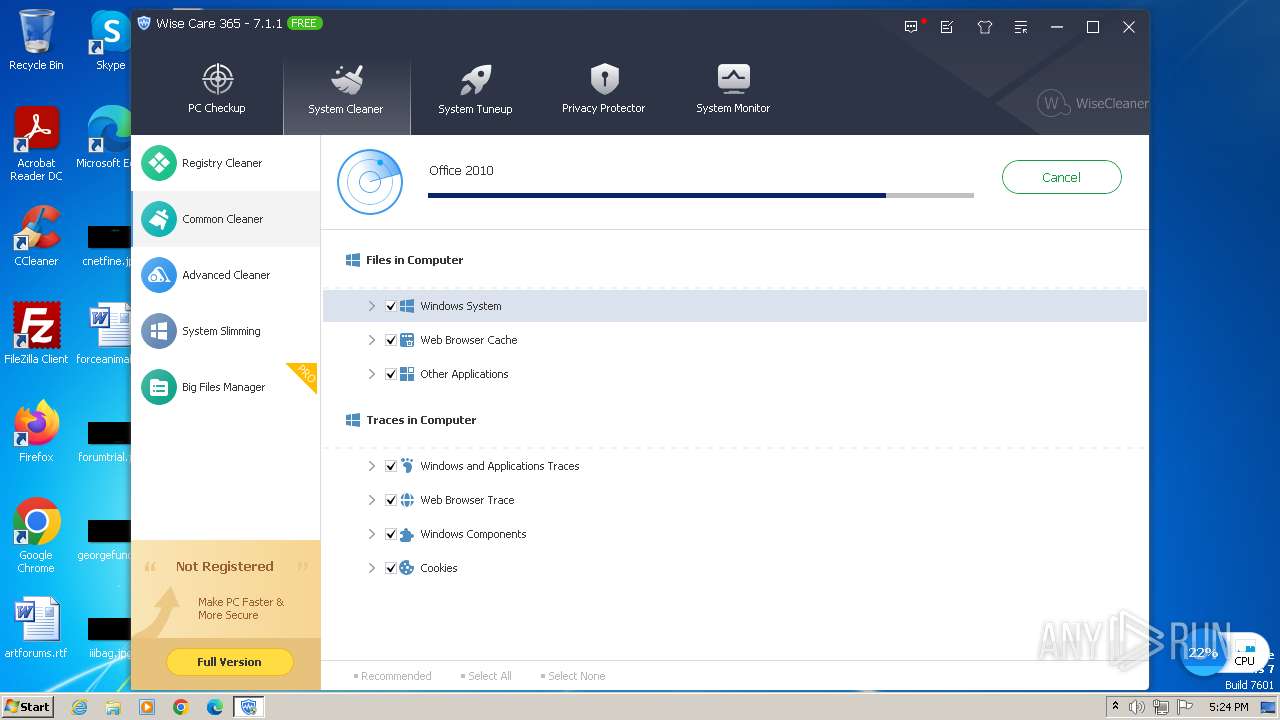Expand the Web Browser Cache category
This screenshot has width=1280, height=720.
click(371, 340)
